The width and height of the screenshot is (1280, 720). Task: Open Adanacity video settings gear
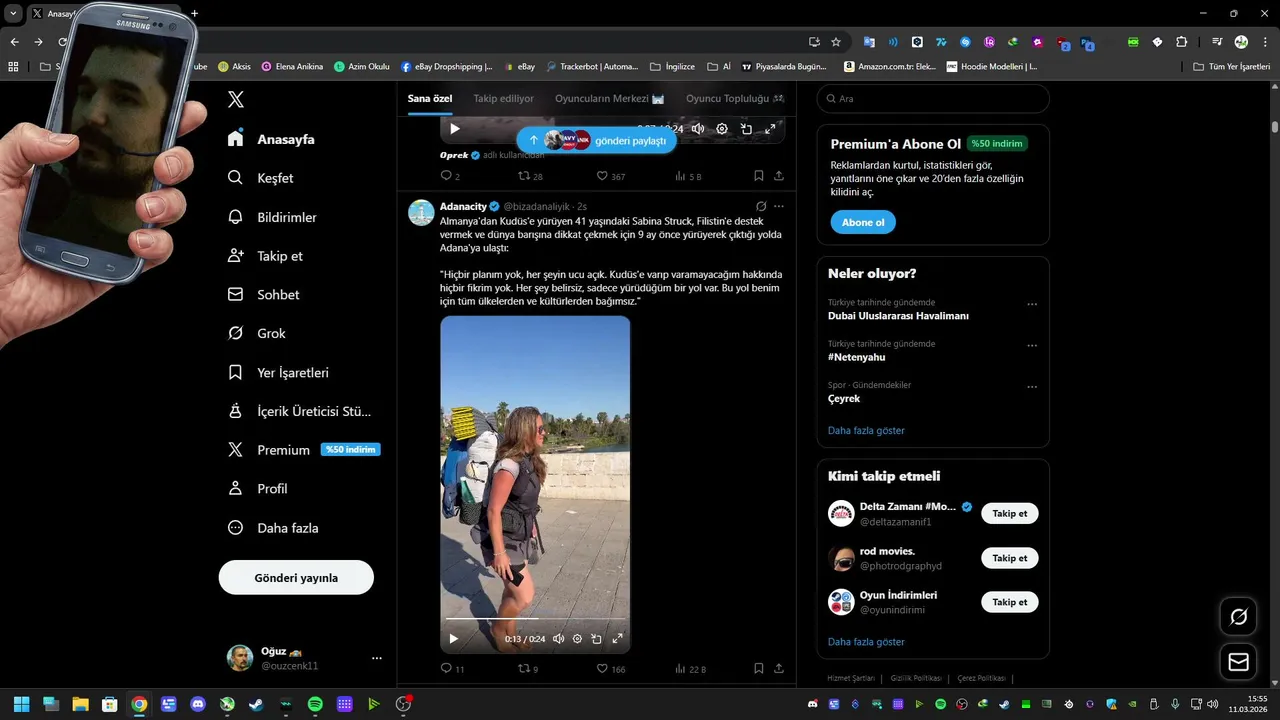tap(577, 638)
